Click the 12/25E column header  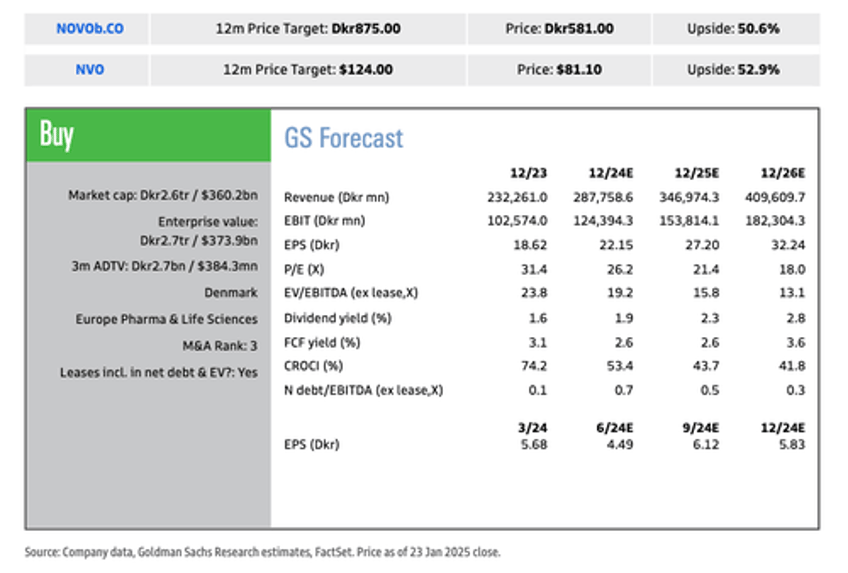click(697, 173)
